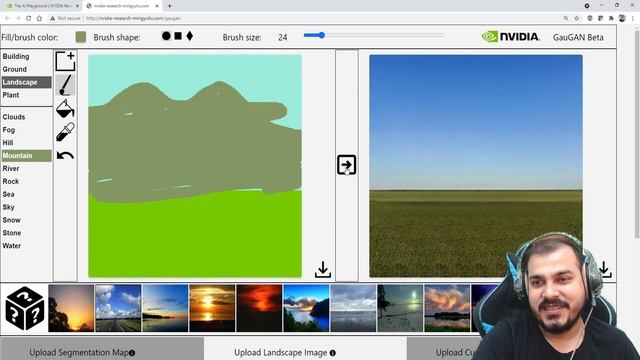The height and width of the screenshot is (360, 640).
Task: Choose the circle brush shape
Action: click(166, 36)
